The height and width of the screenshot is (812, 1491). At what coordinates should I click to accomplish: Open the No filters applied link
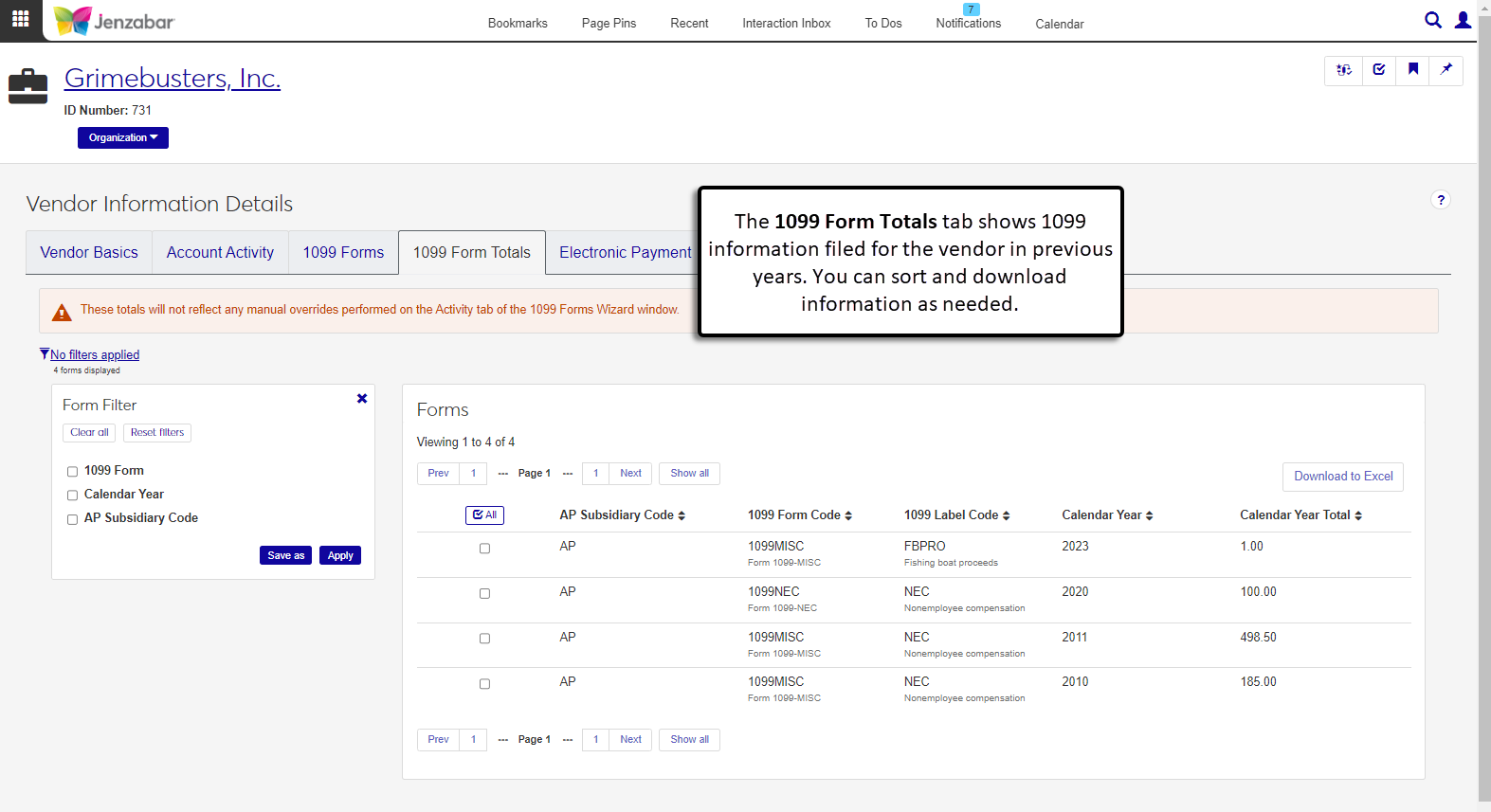point(94,355)
